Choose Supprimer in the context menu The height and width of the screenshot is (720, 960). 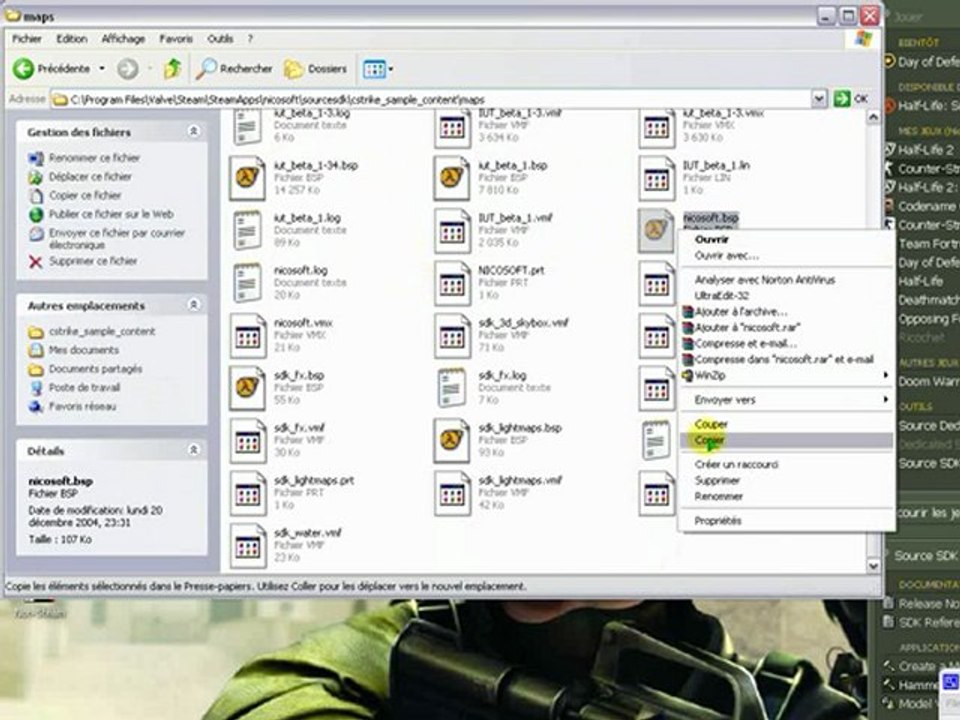point(786,481)
